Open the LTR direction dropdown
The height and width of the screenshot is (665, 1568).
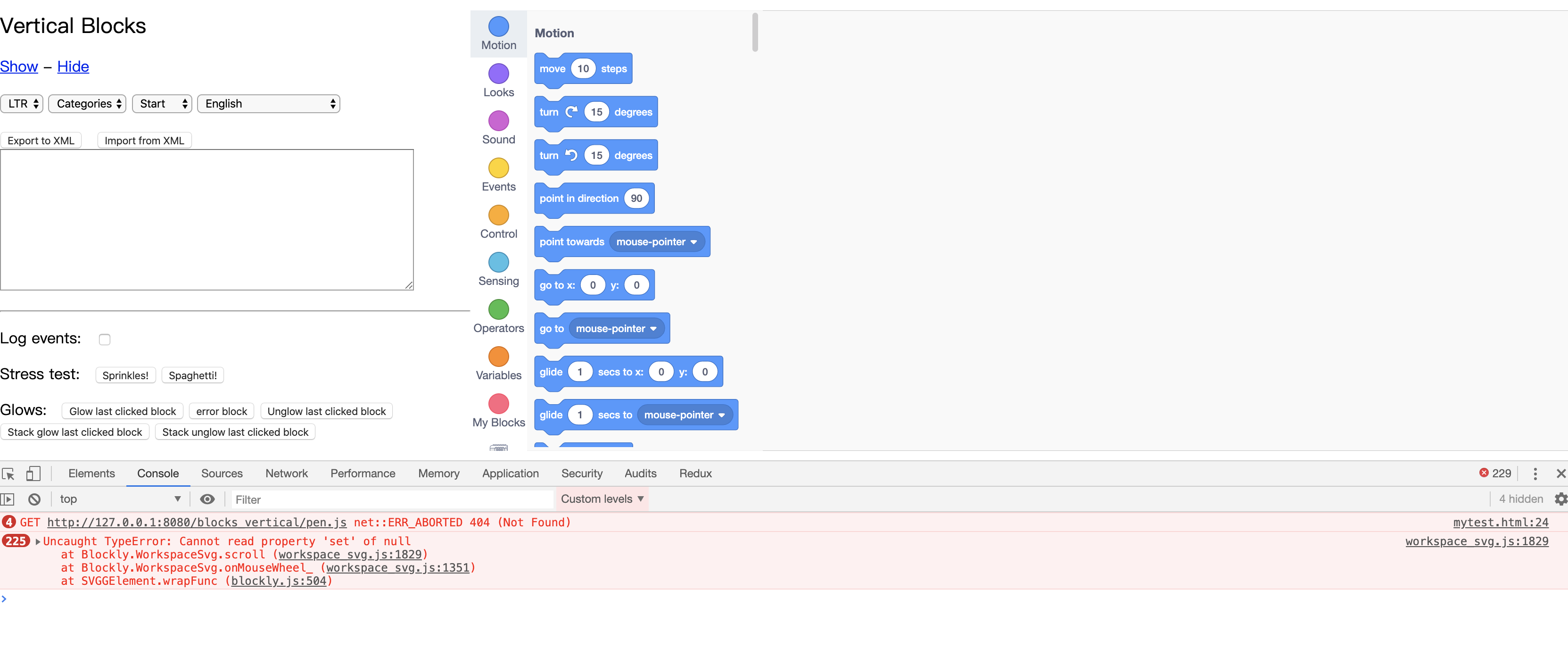(22, 104)
